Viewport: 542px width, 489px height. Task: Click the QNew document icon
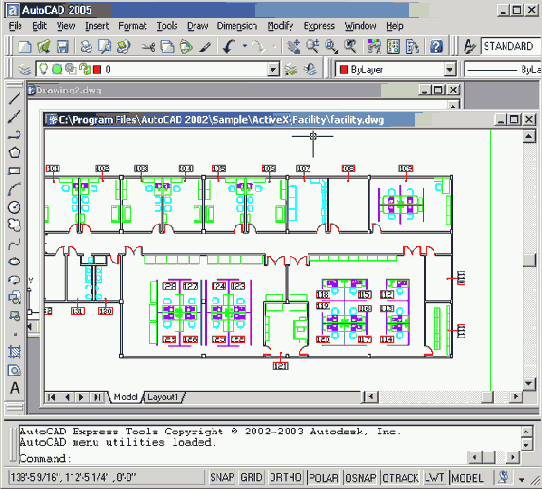pyautogui.click(x=25, y=47)
